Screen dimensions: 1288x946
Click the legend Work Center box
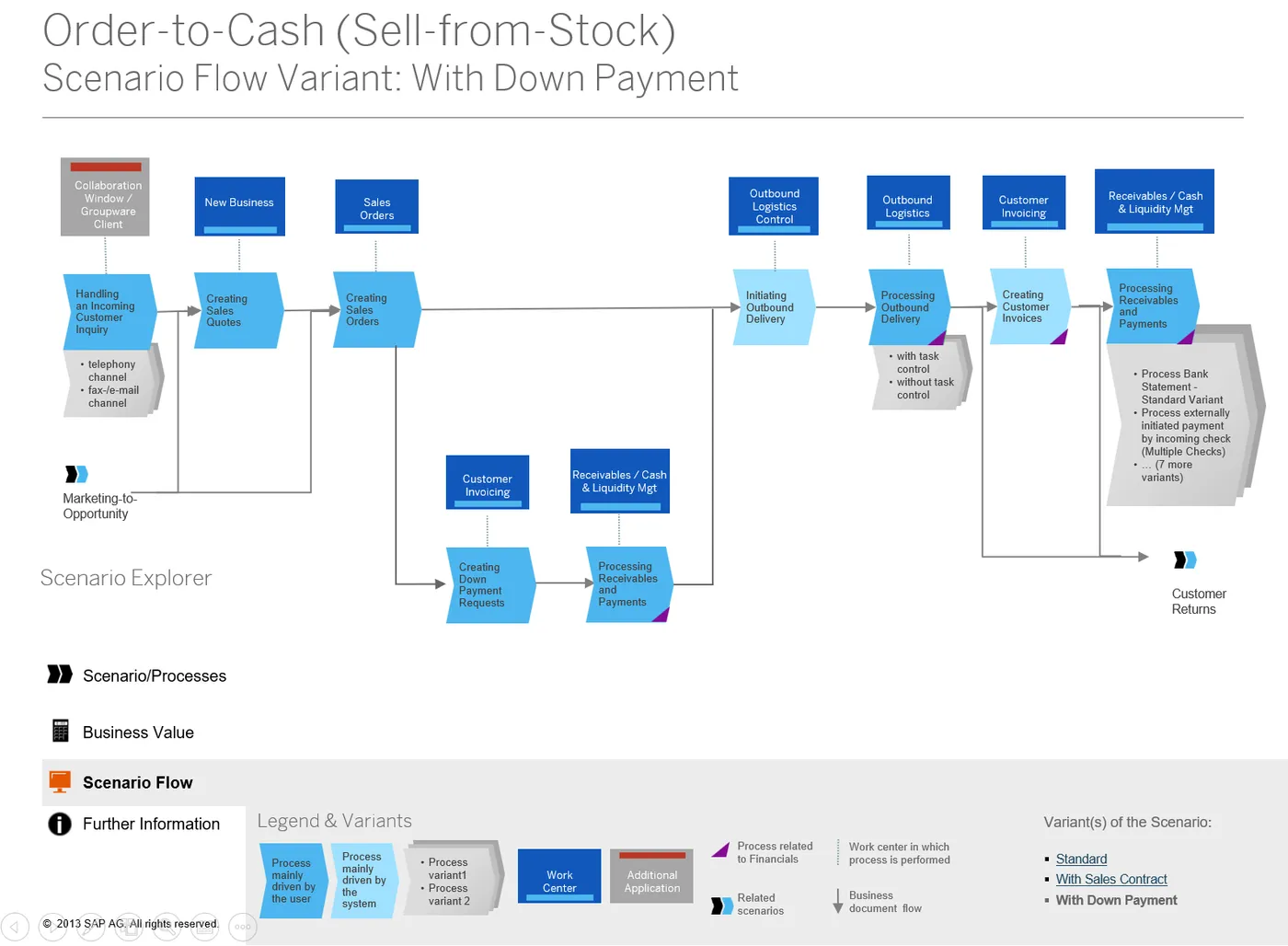pos(559,876)
